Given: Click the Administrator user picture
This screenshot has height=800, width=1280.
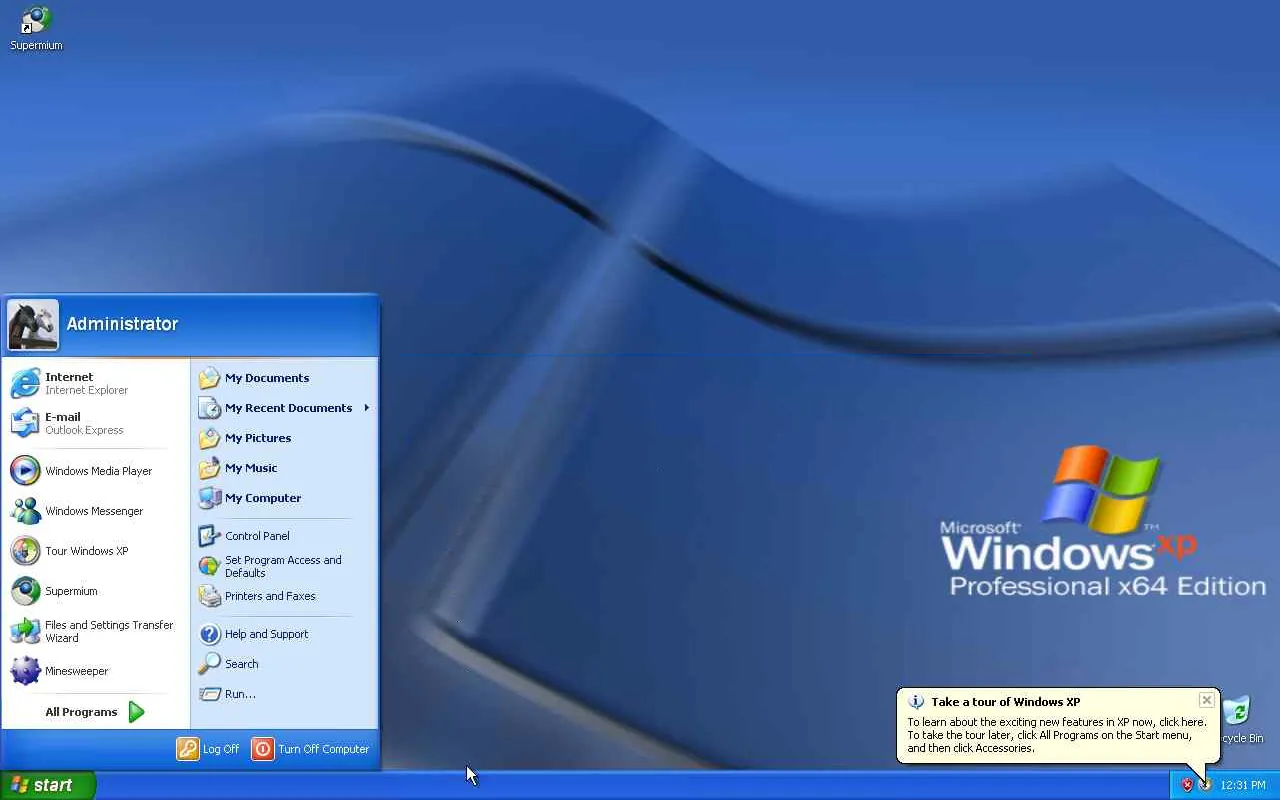Looking at the screenshot, I should click(x=33, y=325).
